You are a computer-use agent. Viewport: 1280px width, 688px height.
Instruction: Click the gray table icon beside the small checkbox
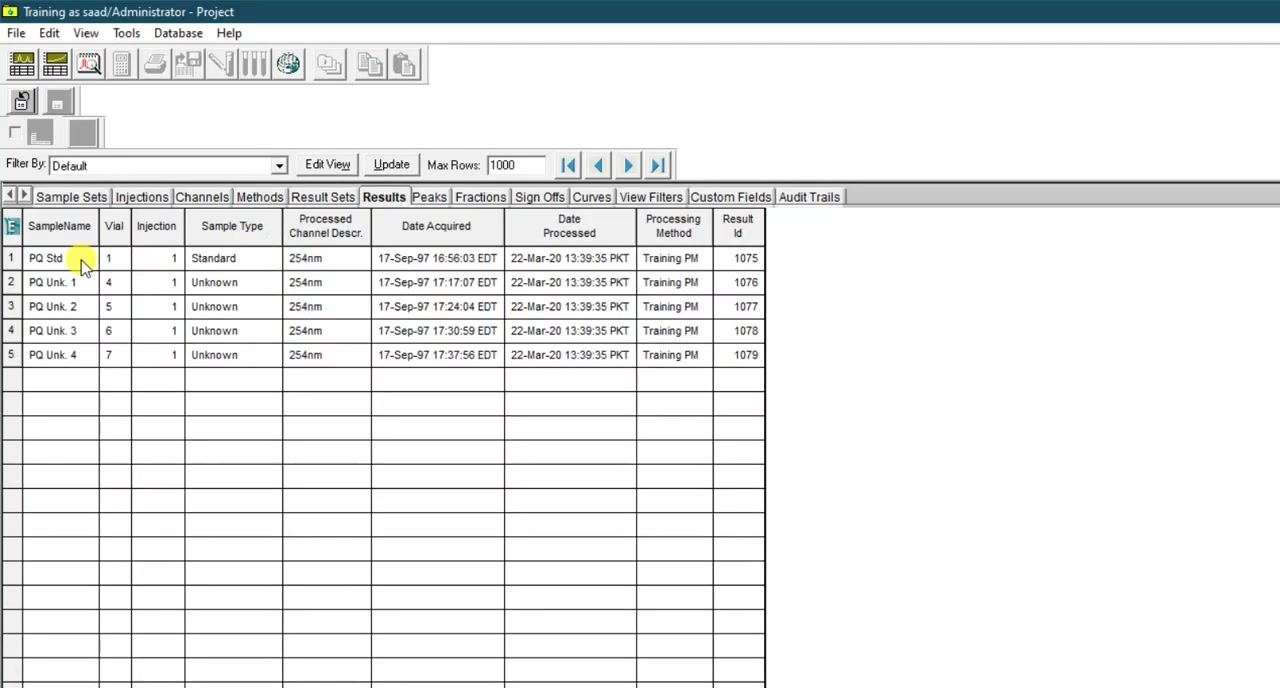40,133
